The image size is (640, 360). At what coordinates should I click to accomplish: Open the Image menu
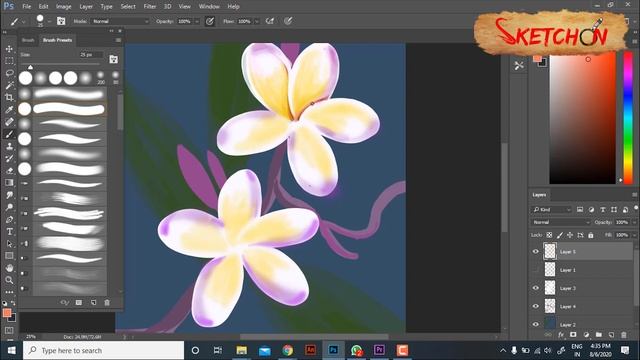tap(63, 7)
